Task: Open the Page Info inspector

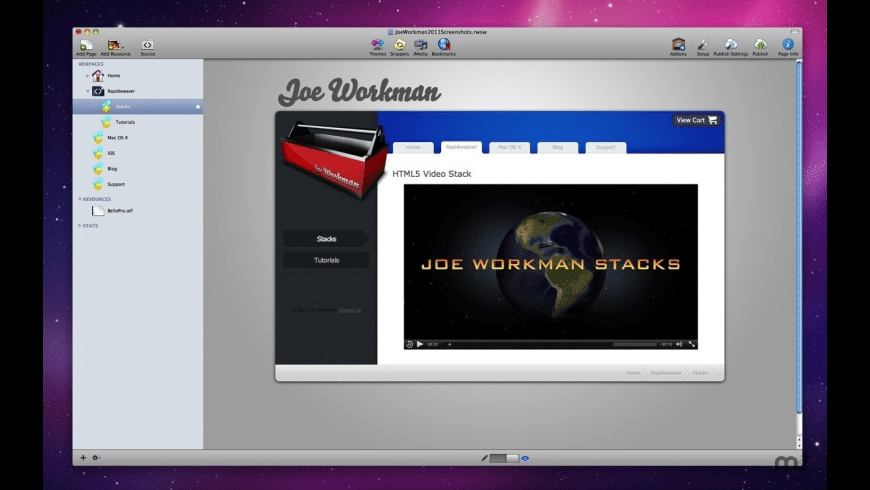Action: (x=788, y=47)
